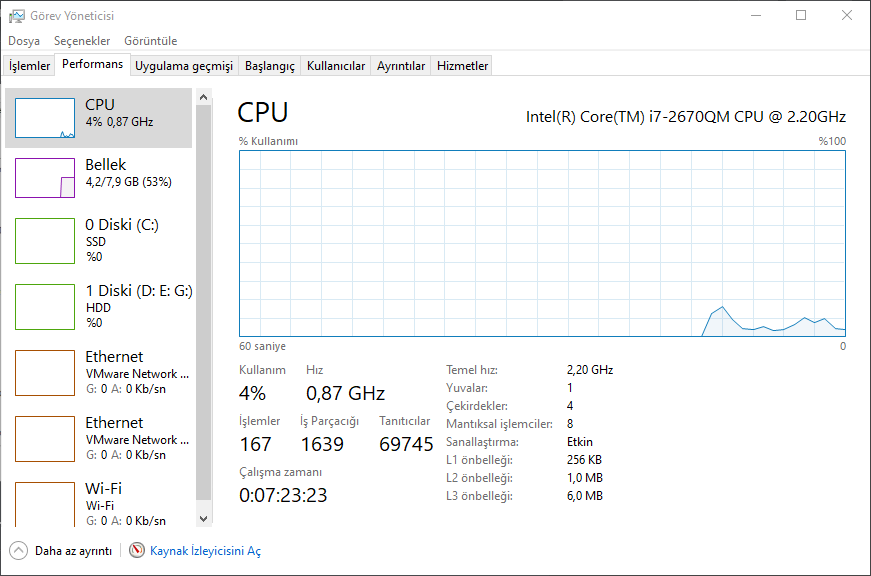Screen dimensions: 871x576
Task: Click the sidebar scrollbar thumb
Action: (x=203, y=303)
